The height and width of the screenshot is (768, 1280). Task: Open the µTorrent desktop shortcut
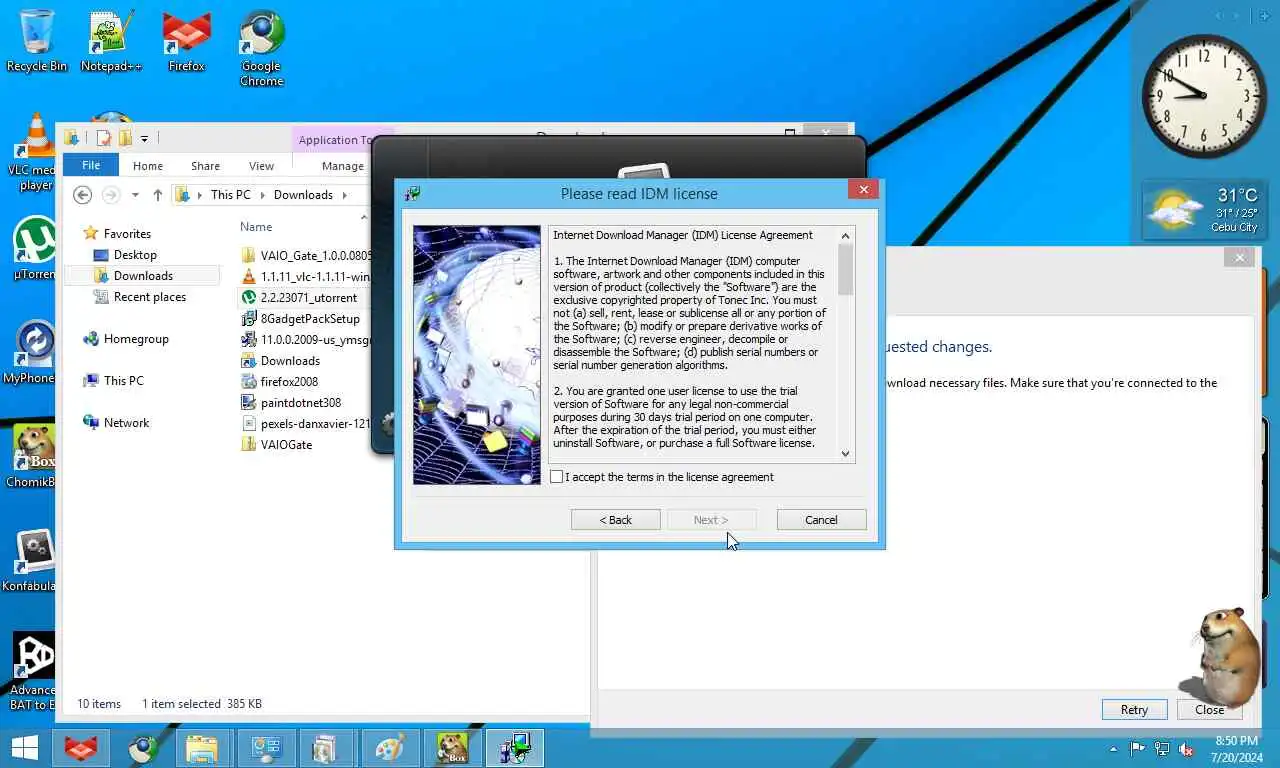click(x=34, y=248)
